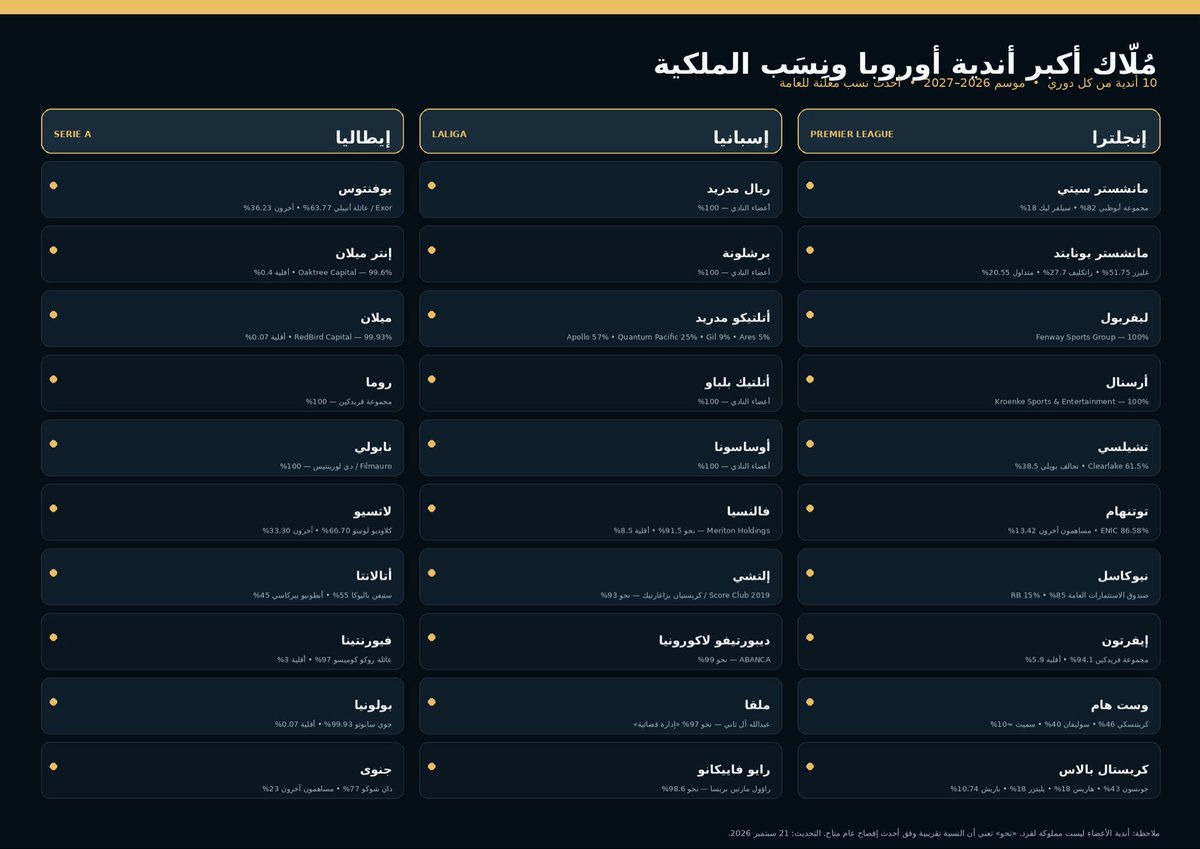Click the Exor ownership line under يوفنتوس
The height and width of the screenshot is (849, 1200).
(318, 208)
